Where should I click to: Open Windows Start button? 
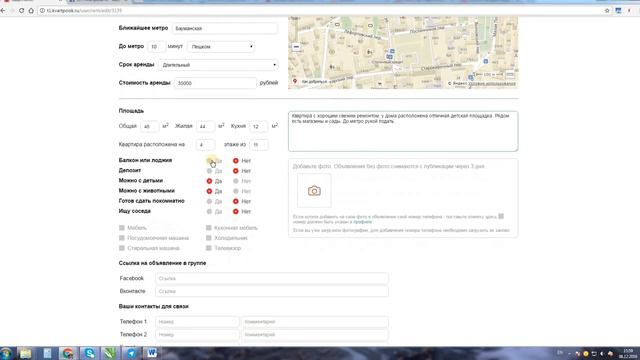click(x=6, y=353)
